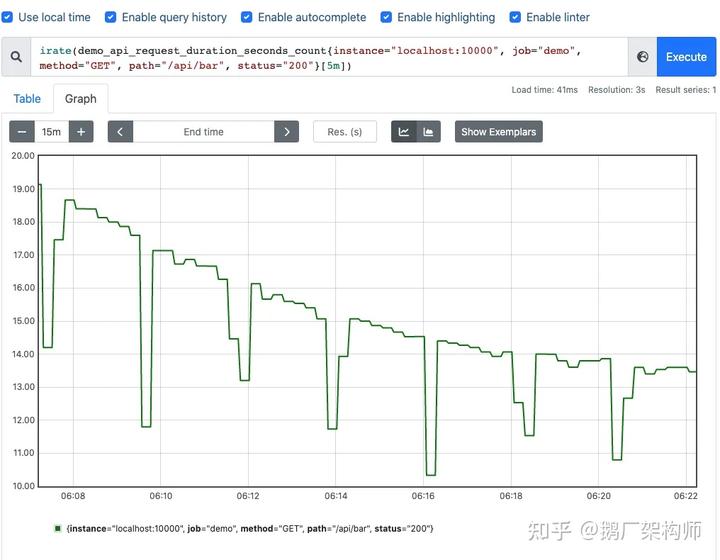Go to the next end time with right arrow

click(x=287, y=132)
